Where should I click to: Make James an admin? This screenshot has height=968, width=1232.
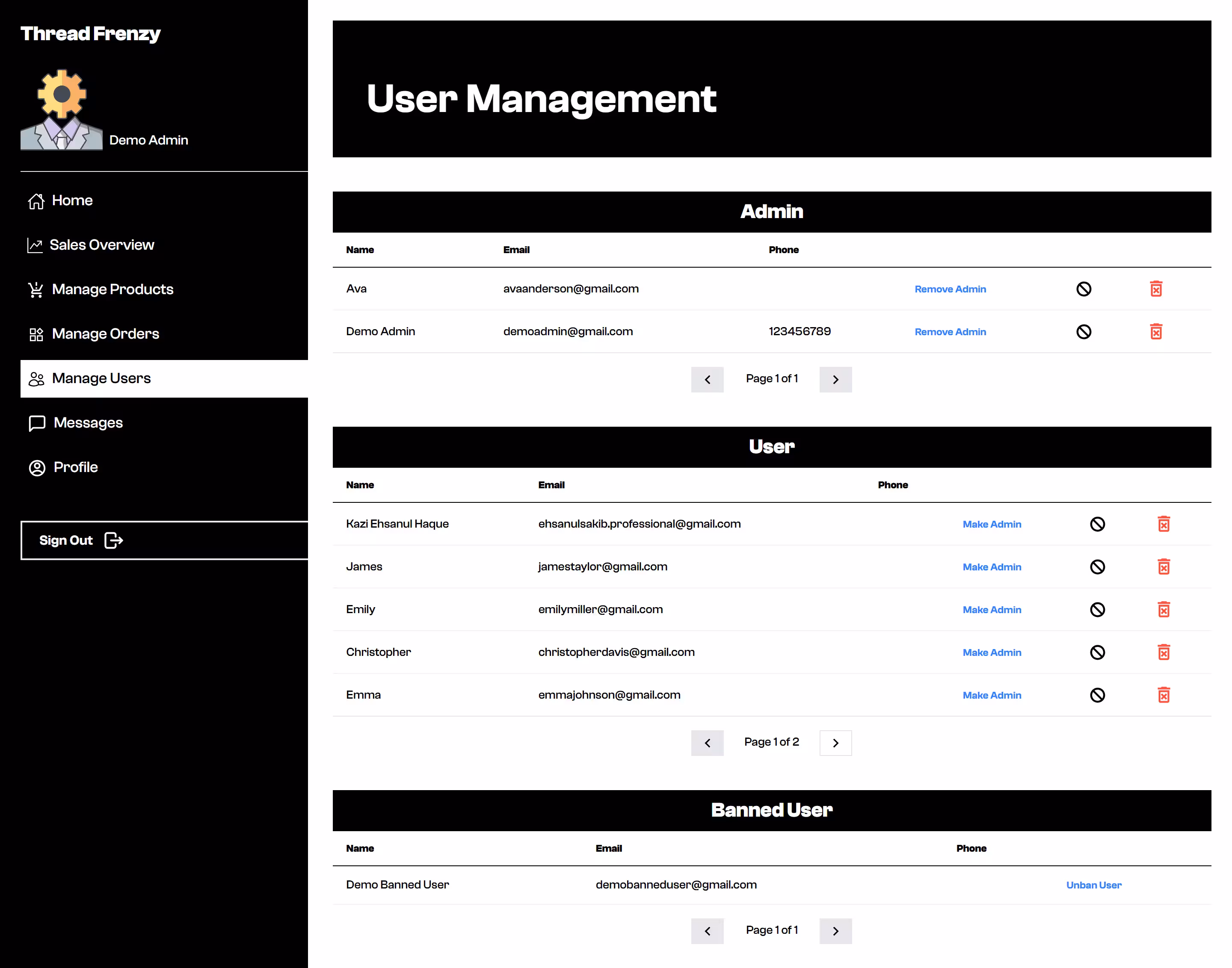(992, 567)
